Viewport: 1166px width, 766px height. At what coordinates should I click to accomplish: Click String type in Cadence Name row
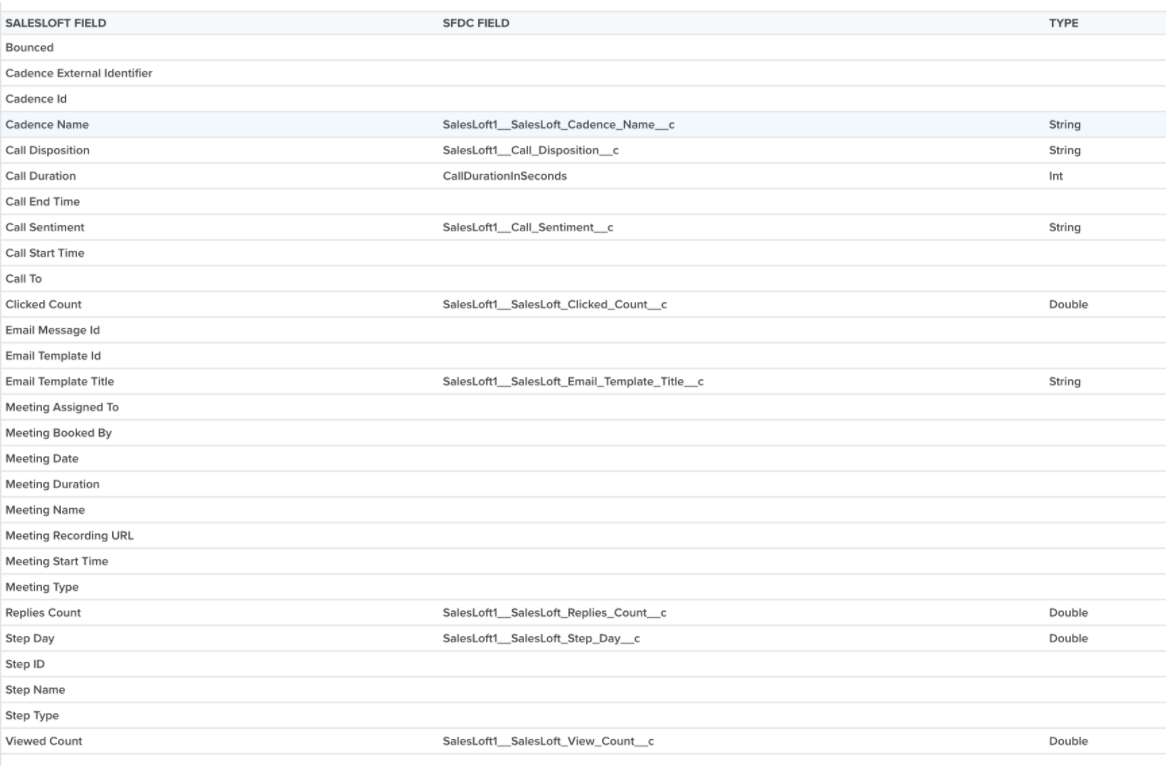[1065, 124]
